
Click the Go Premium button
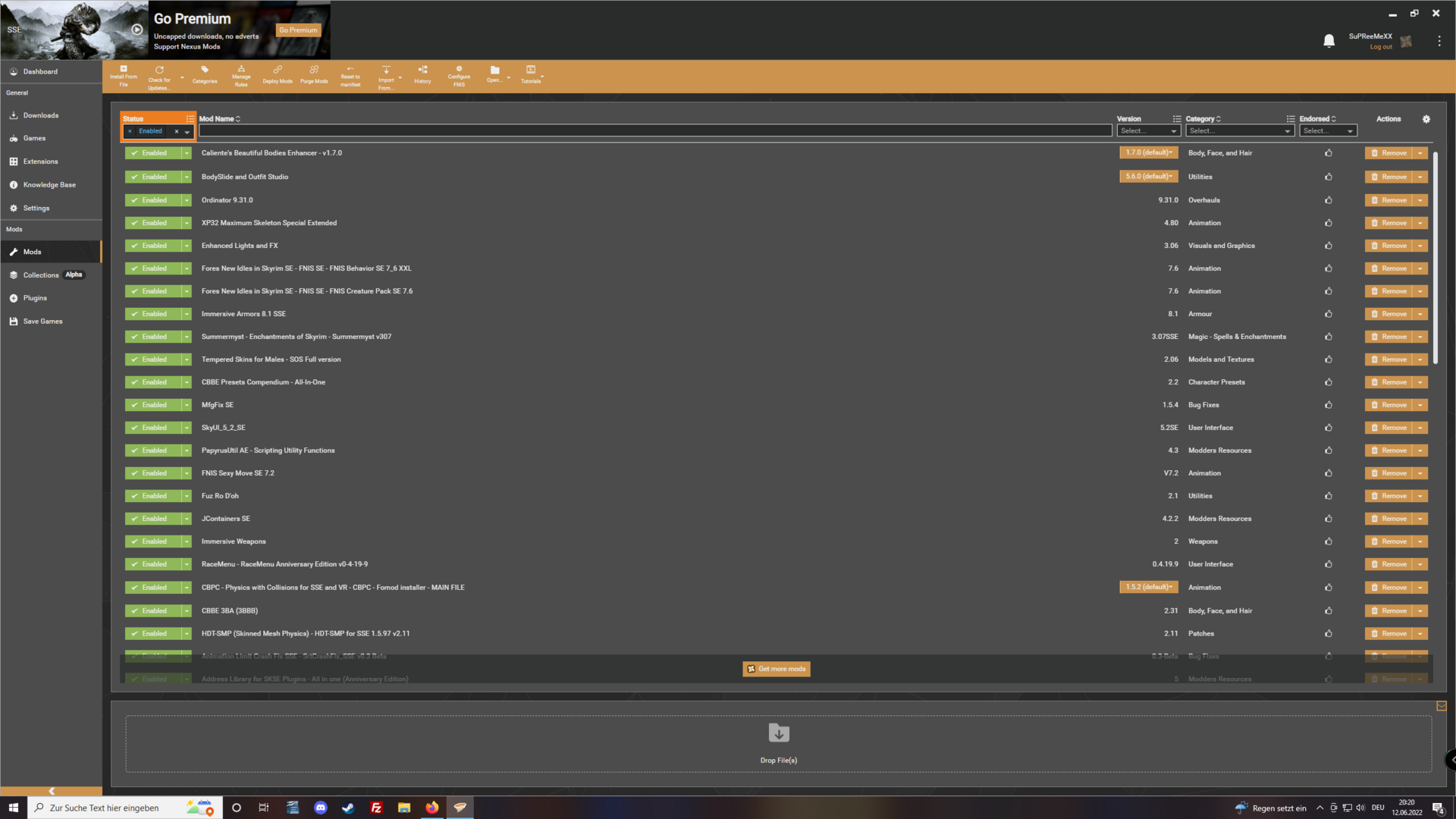click(298, 30)
